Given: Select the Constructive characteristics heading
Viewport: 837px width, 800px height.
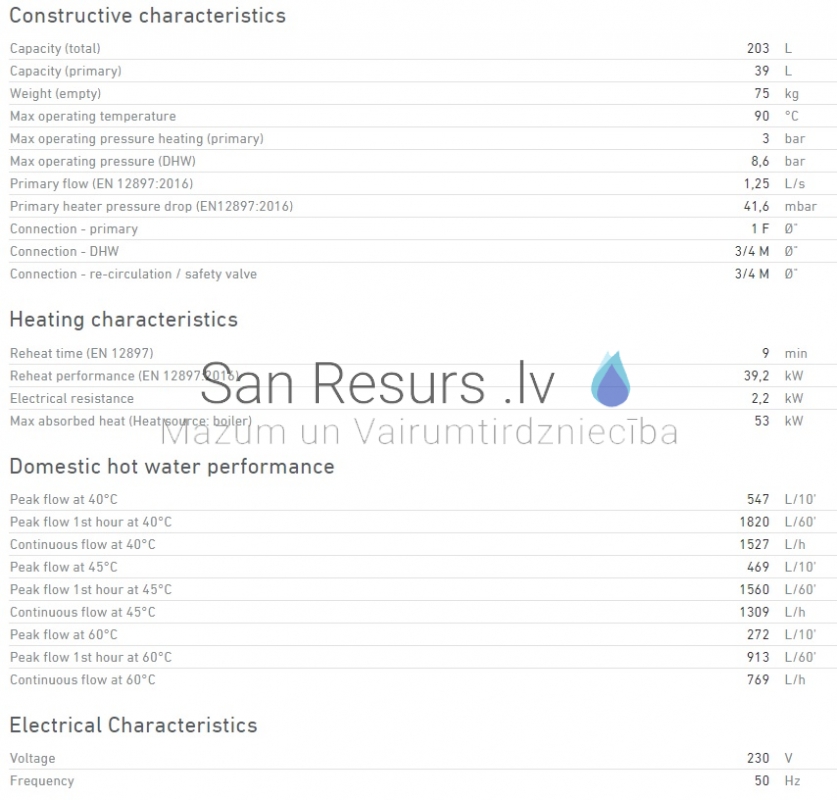Looking at the screenshot, I should coord(147,15).
